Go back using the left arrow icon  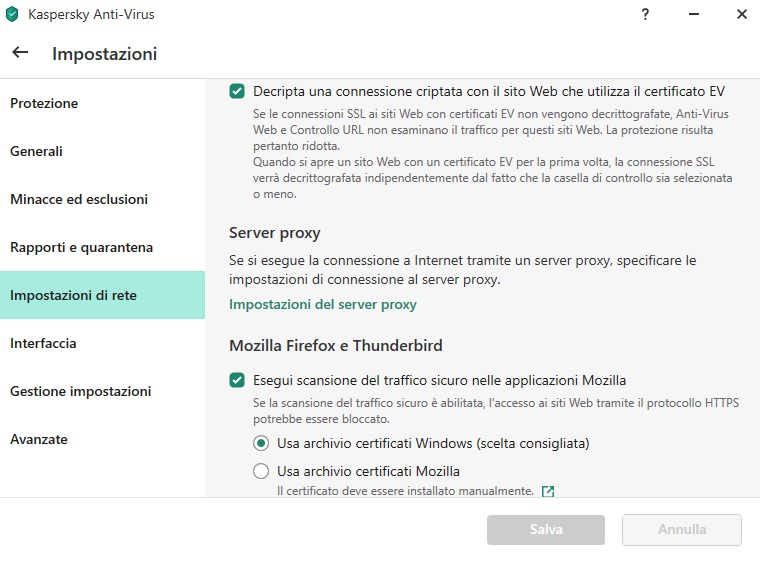[20, 52]
